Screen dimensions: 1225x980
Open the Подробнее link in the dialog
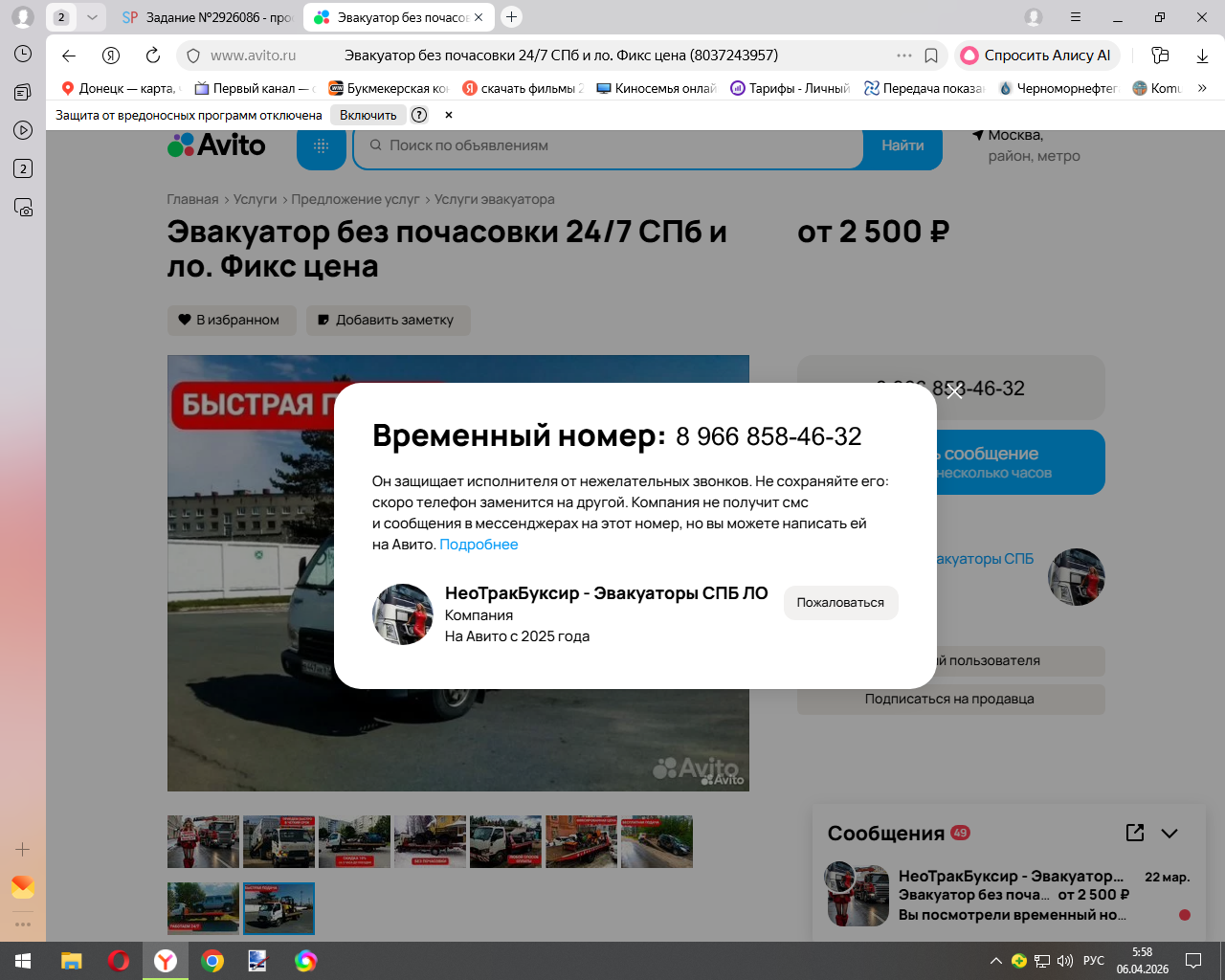479,545
